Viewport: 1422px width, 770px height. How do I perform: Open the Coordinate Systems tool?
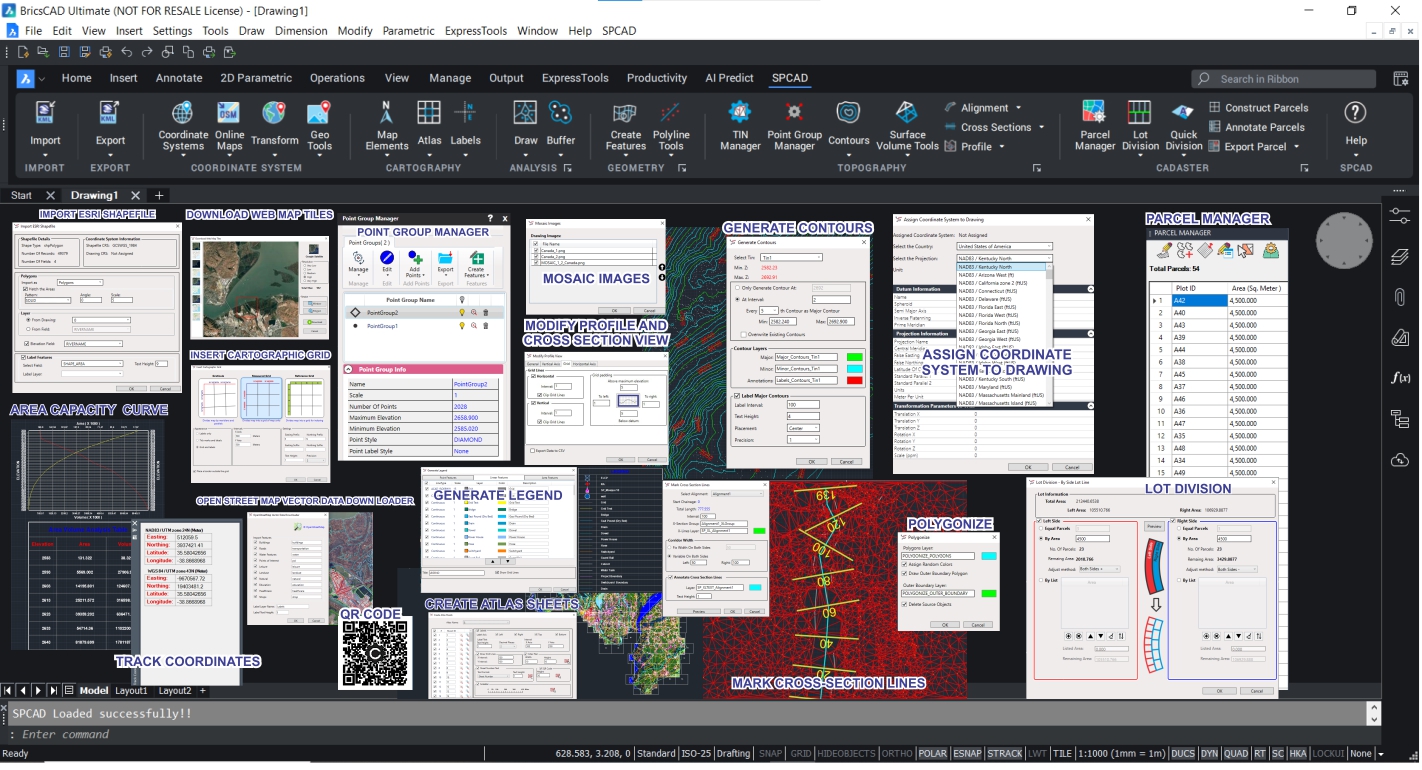[x=183, y=125]
